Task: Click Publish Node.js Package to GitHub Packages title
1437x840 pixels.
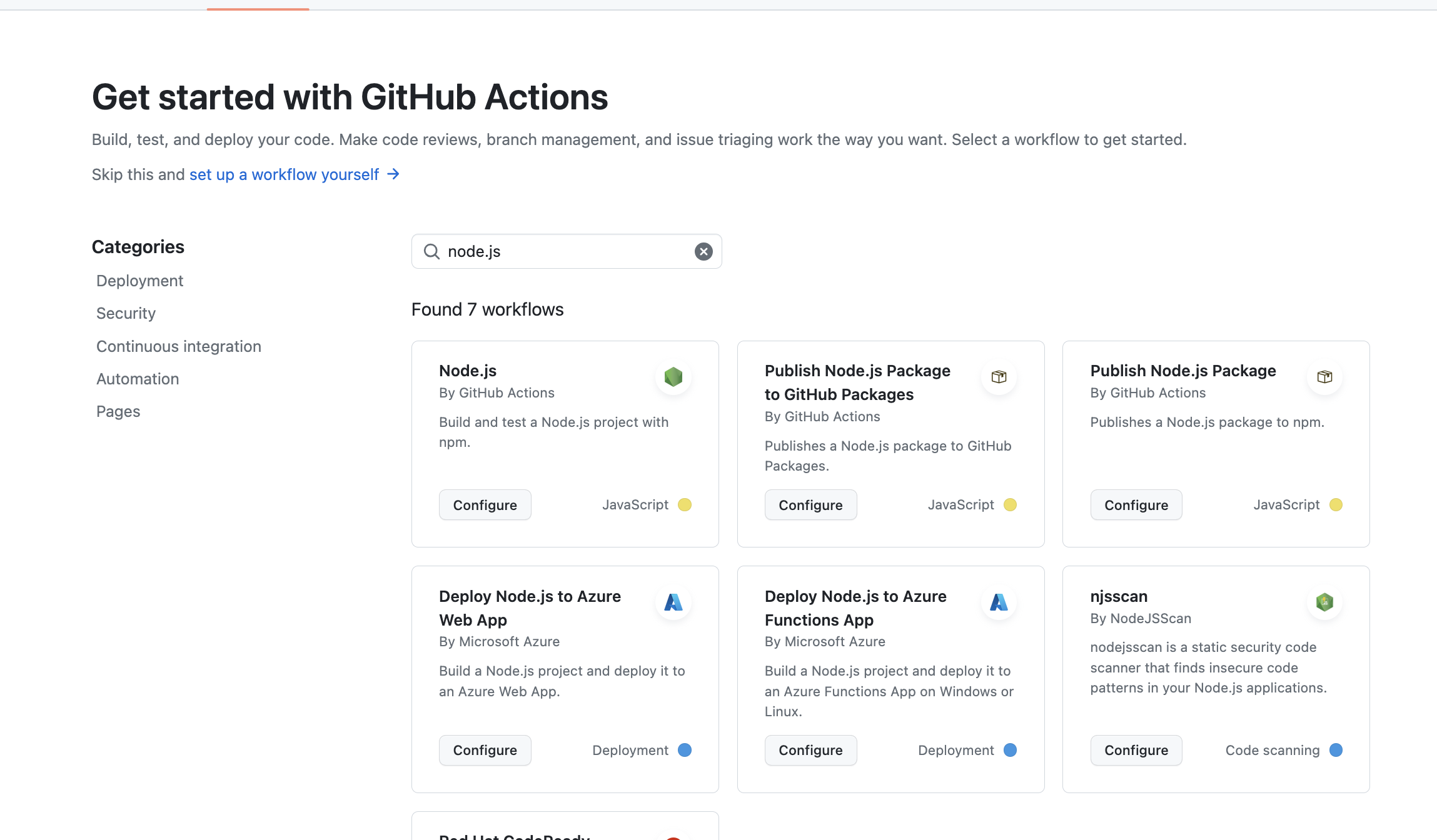Action: (857, 382)
